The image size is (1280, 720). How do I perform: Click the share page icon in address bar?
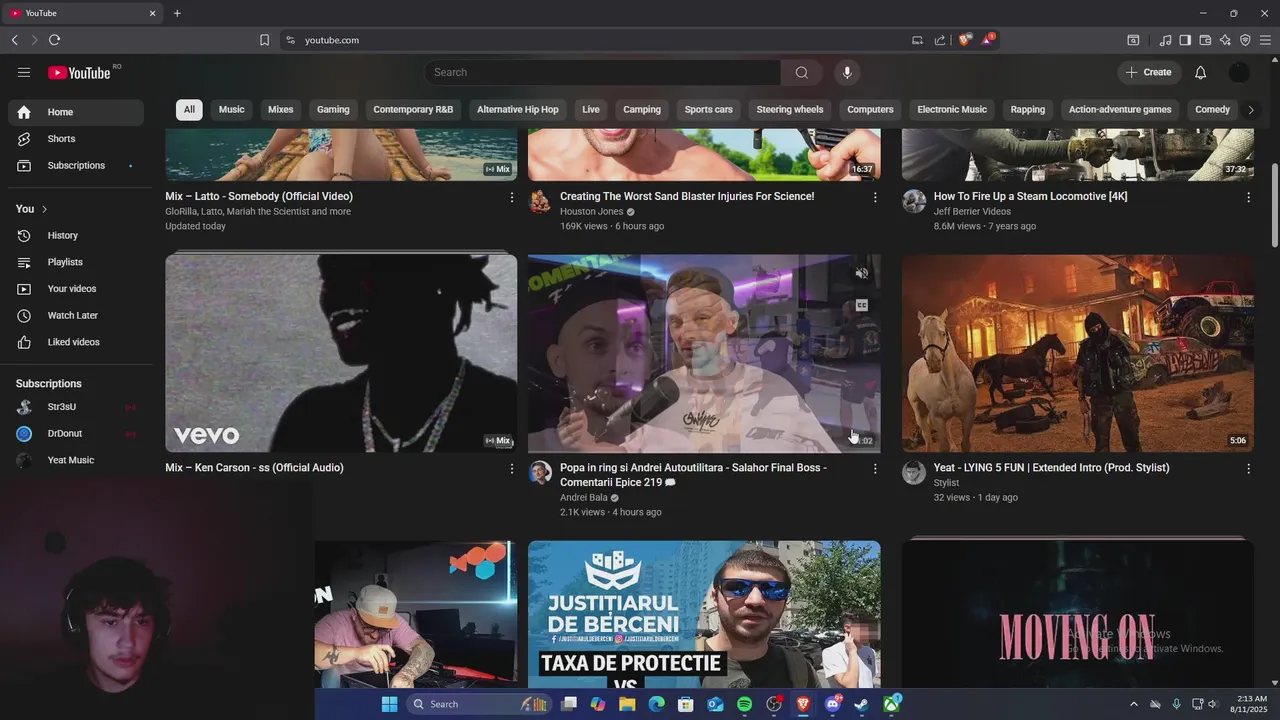940,40
